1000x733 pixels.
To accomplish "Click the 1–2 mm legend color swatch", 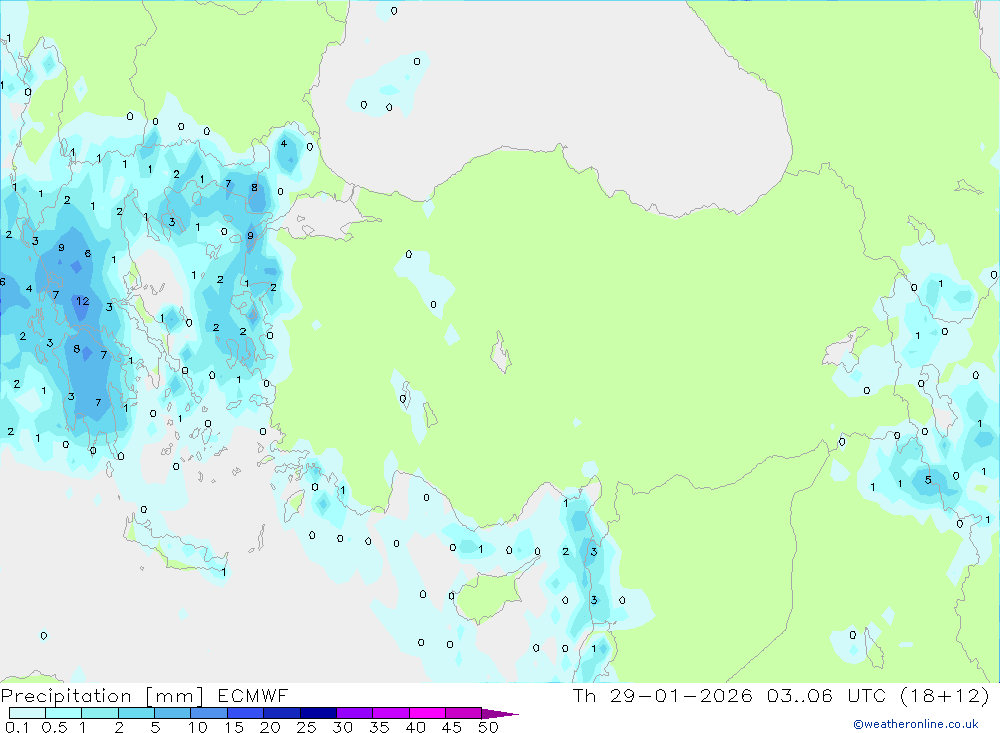I will coord(99,713).
